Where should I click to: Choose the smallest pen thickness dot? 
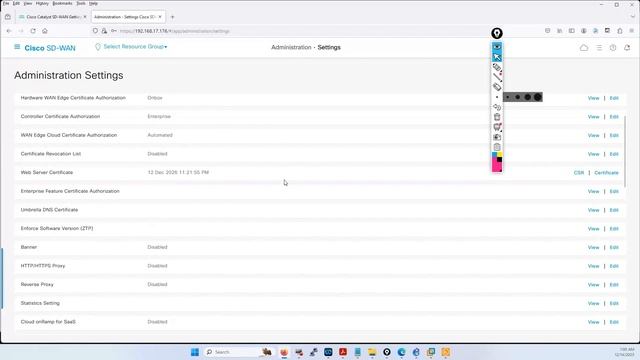(x=508, y=97)
